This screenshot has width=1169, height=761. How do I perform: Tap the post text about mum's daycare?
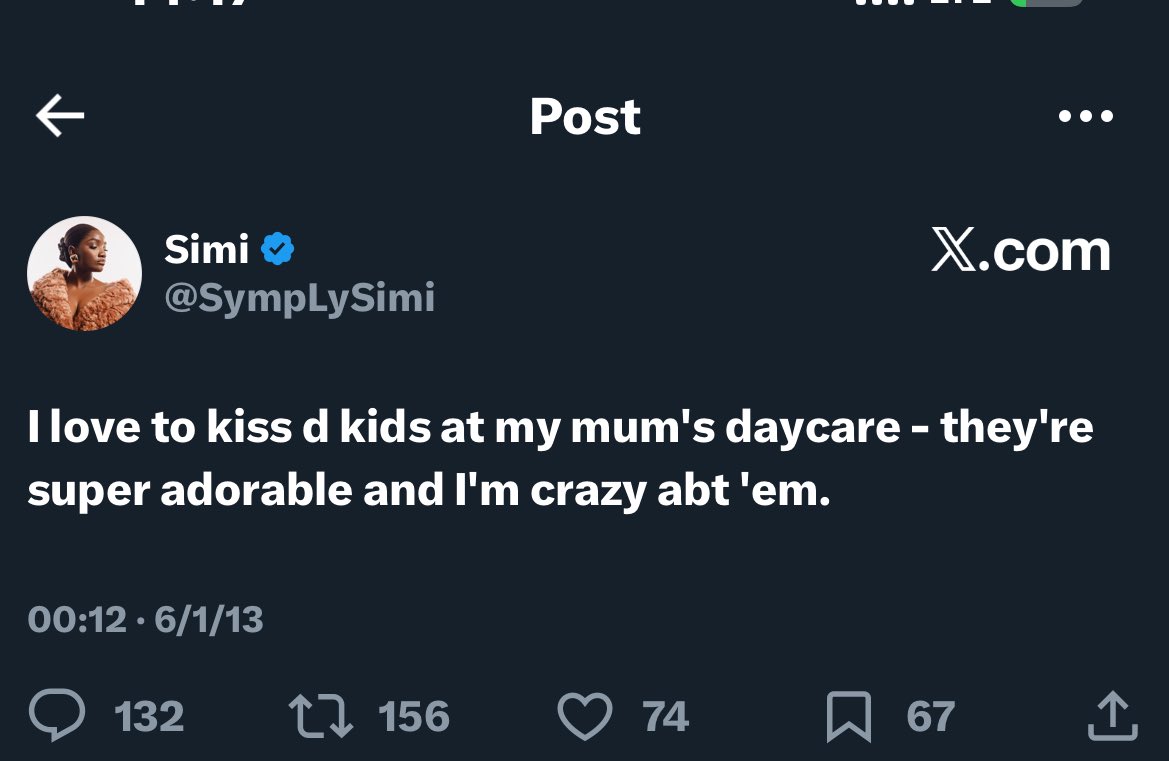tap(560, 459)
